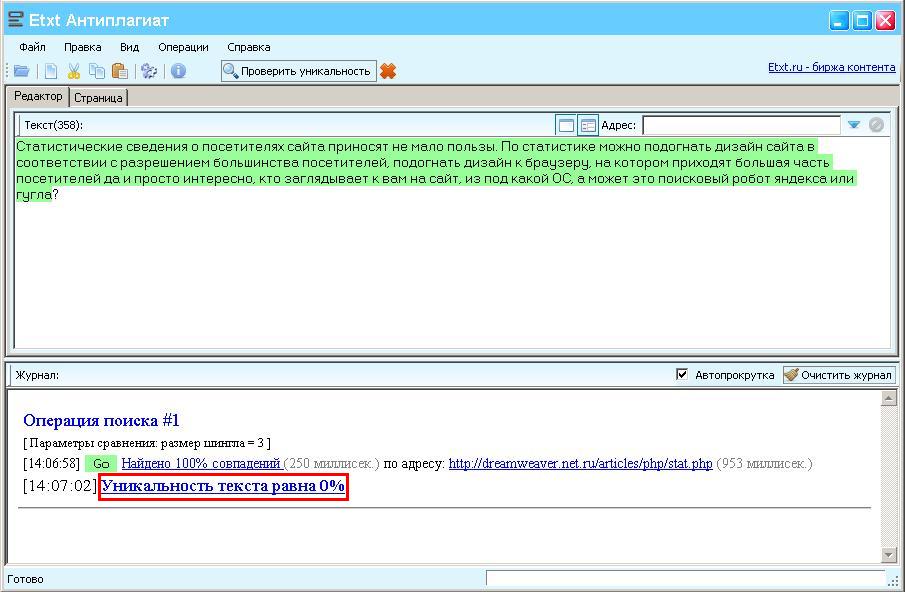
Task: Paste text using clipboard icon
Action: 119,71
